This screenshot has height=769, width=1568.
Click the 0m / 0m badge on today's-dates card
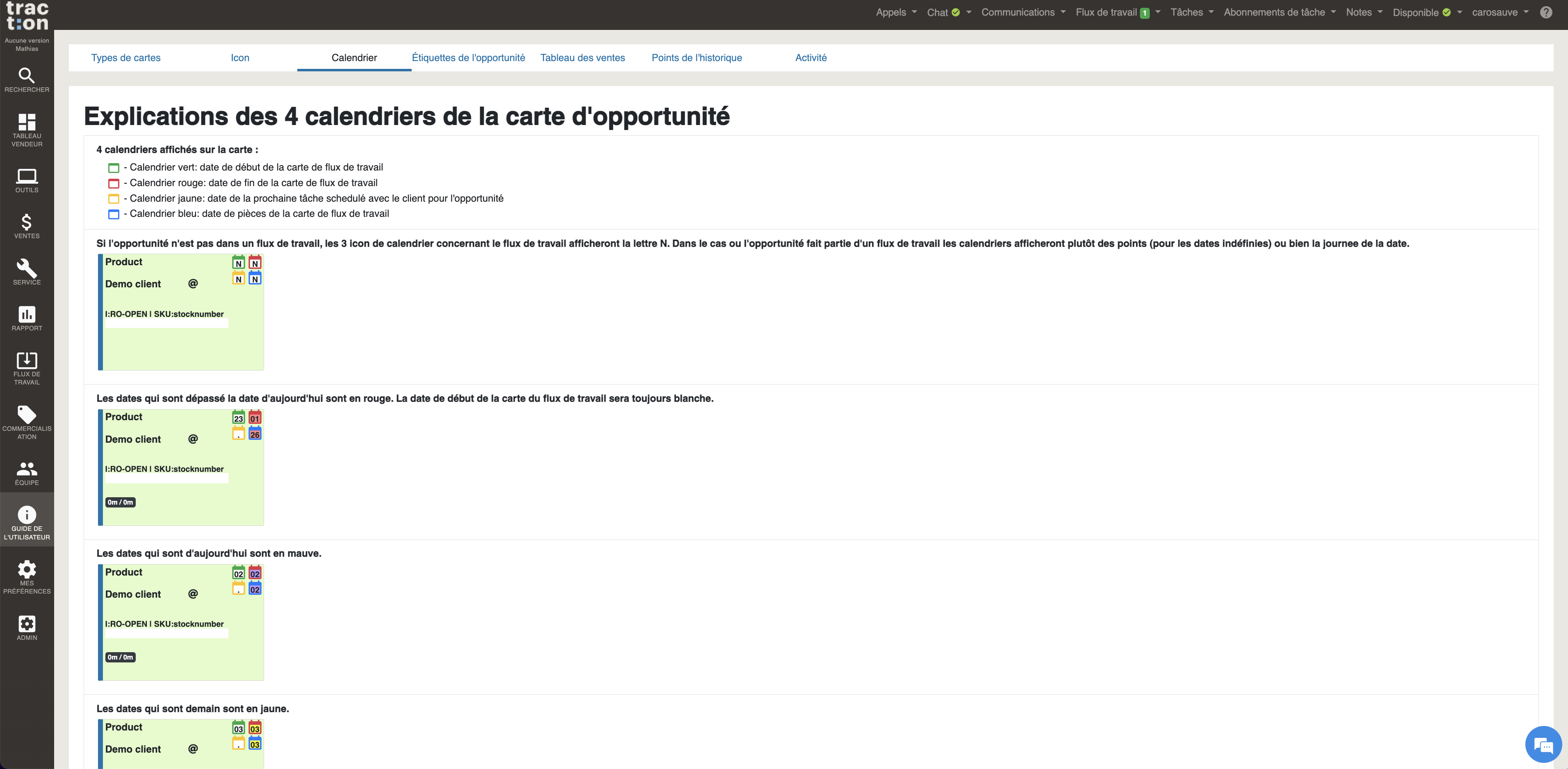121,658
